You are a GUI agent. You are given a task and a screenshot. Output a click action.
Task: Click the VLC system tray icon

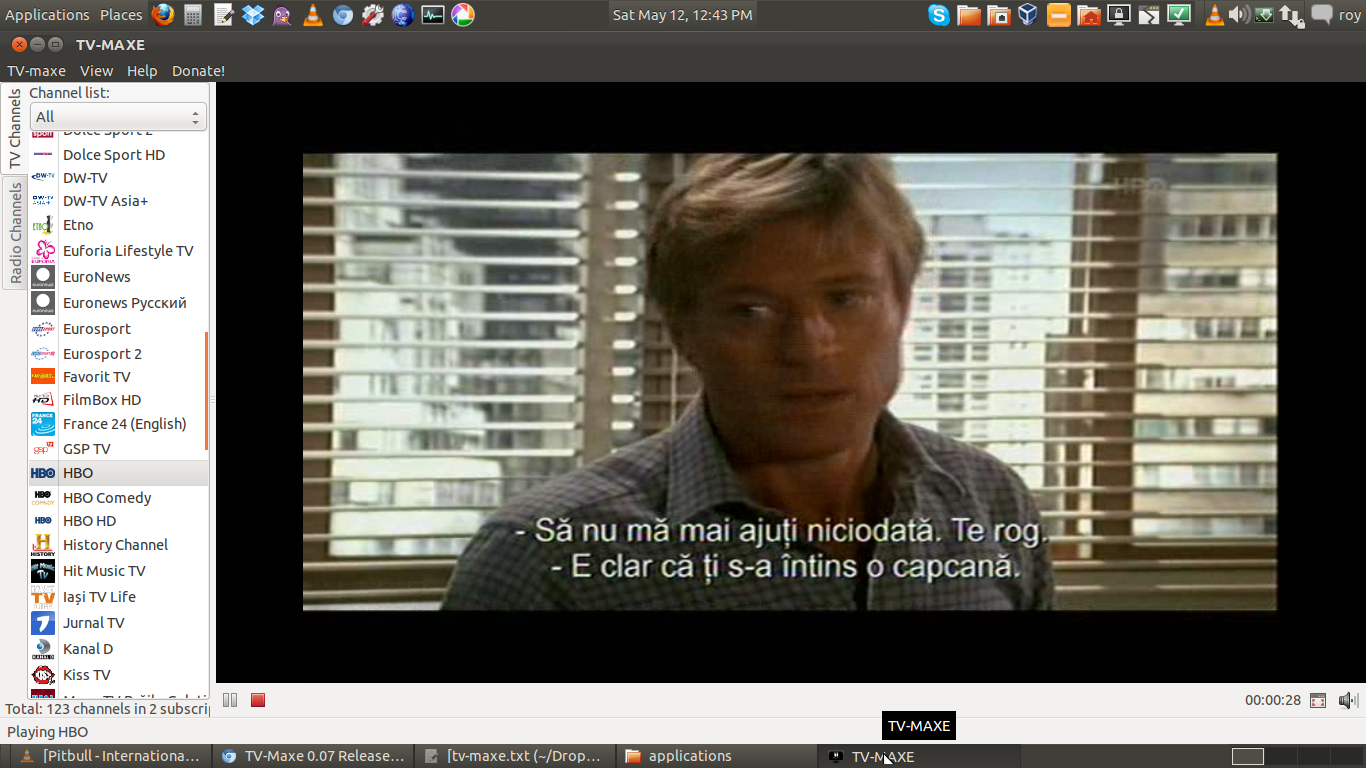(x=1215, y=15)
